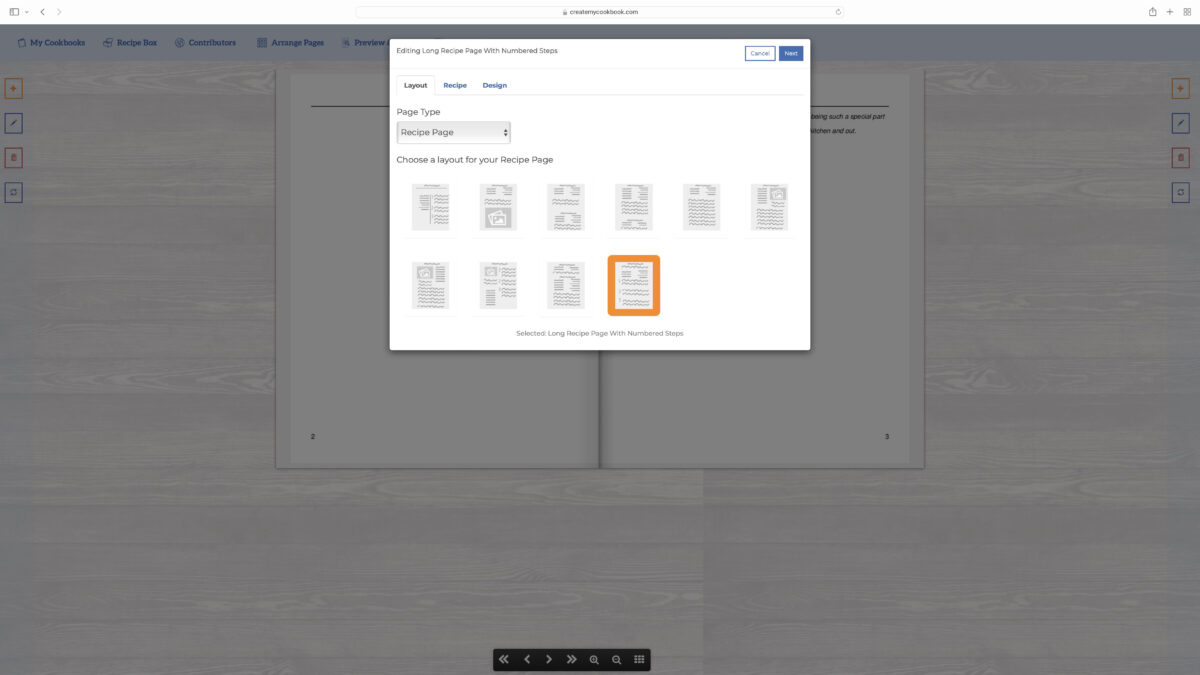Switch to the Recipe tab
The image size is (1200, 675).
click(x=455, y=85)
